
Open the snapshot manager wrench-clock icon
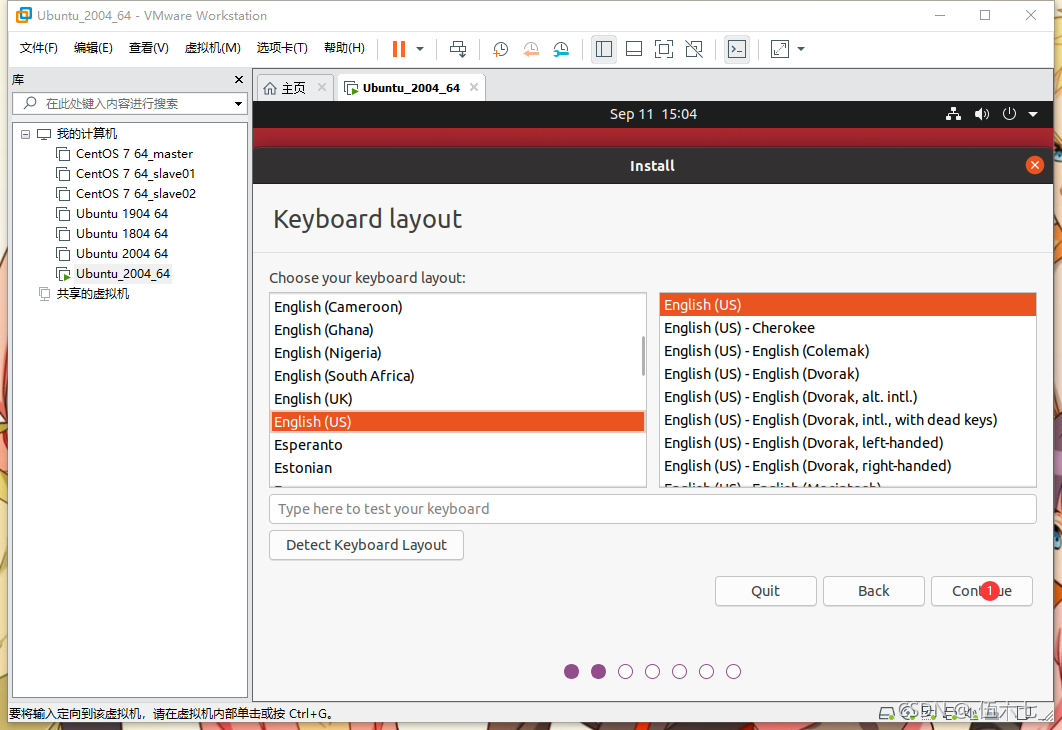pyautogui.click(x=561, y=49)
